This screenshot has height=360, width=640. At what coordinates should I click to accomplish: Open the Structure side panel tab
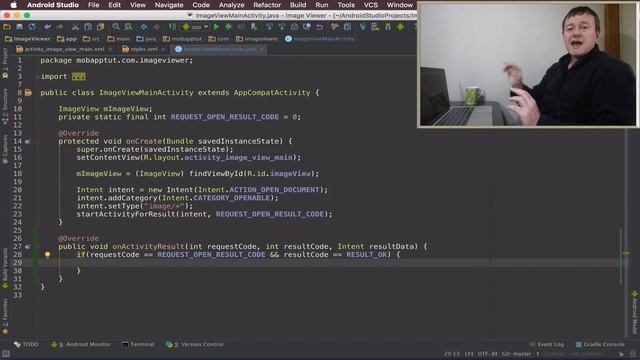5,106
